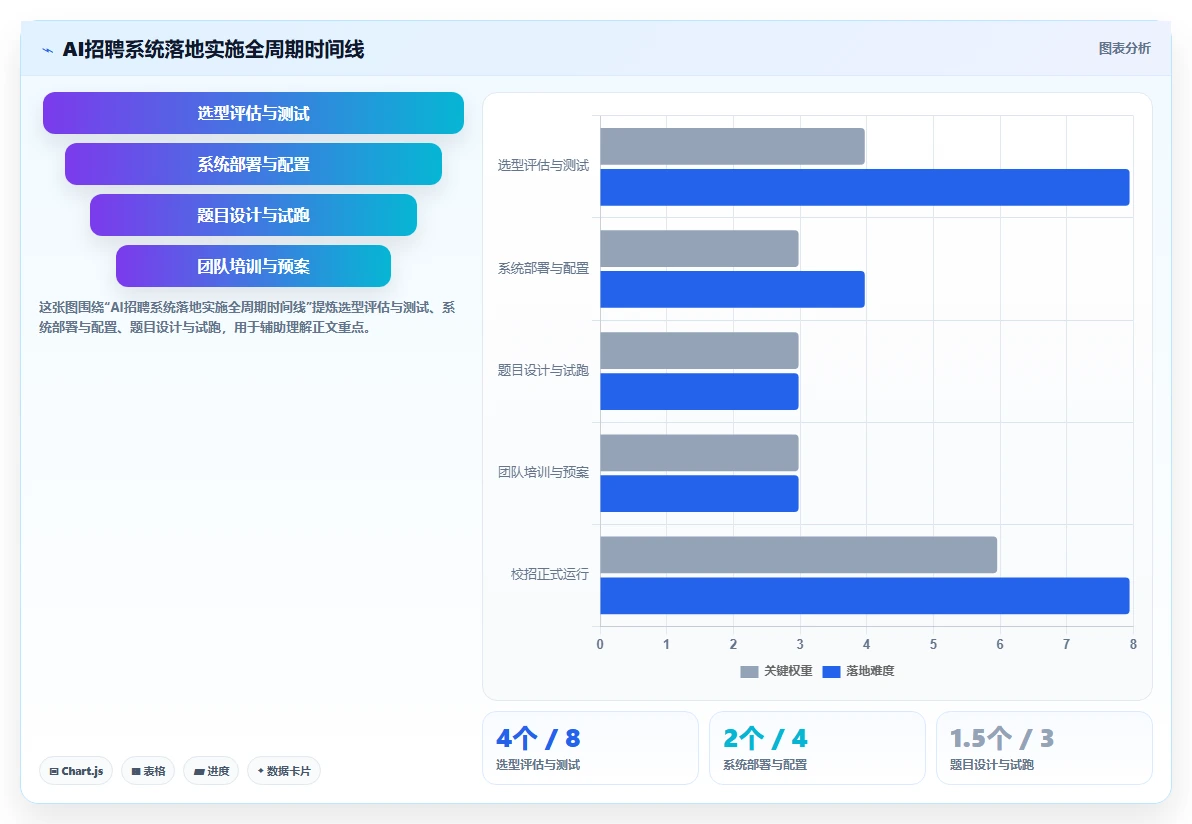Click the gray 关键权重 bar for 系统部署与配置

(x=699, y=249)
